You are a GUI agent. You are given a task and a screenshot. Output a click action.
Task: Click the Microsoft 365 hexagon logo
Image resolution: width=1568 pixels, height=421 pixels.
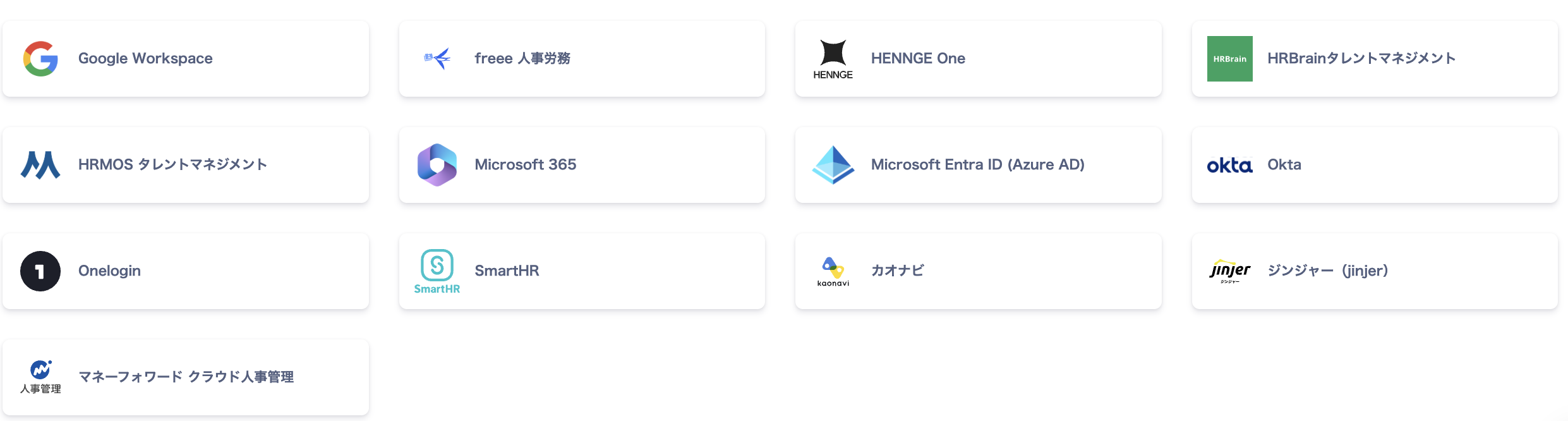click(x=437, y=165)
